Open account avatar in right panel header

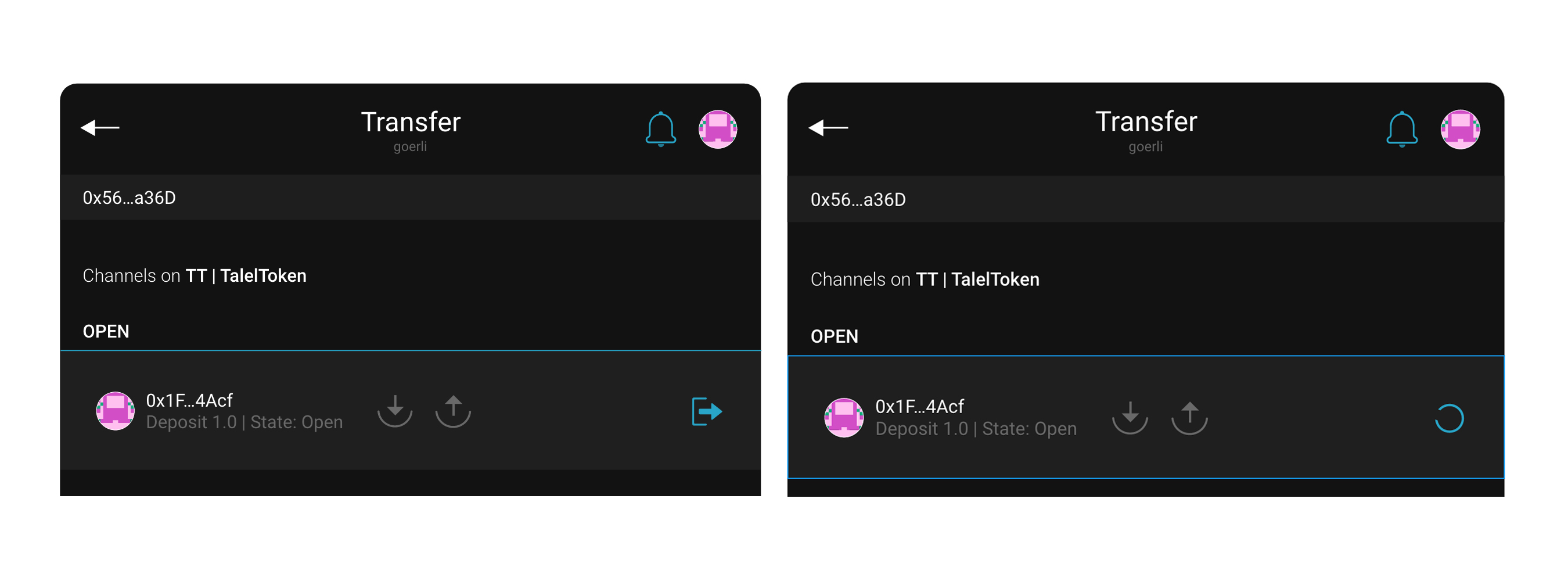tap(1459, 129)
